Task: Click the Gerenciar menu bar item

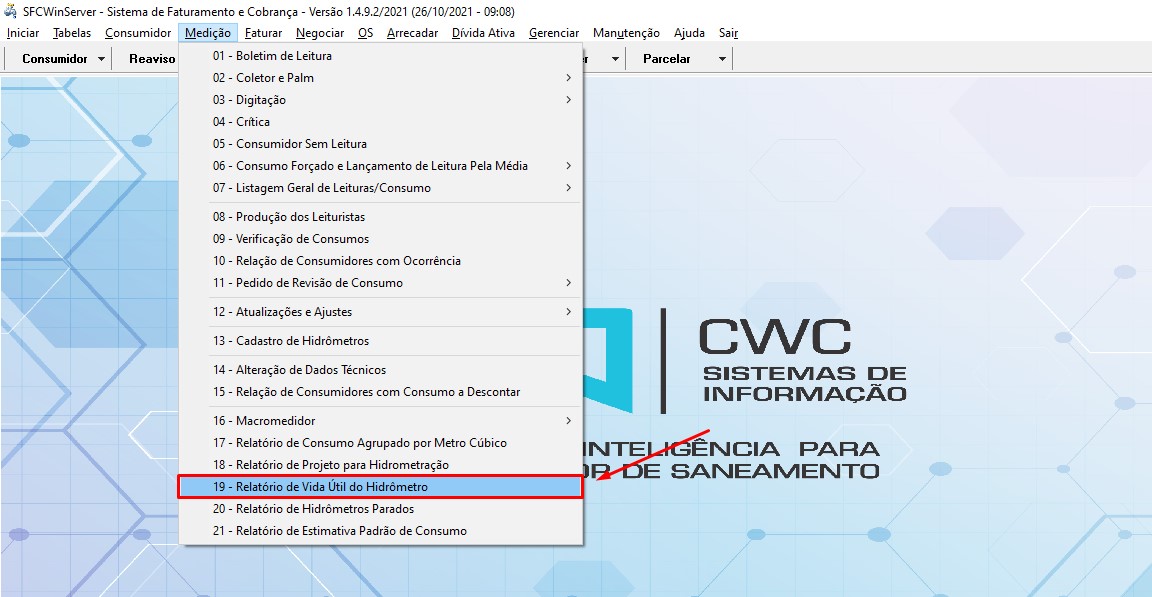Action: [x=554, y=33]
